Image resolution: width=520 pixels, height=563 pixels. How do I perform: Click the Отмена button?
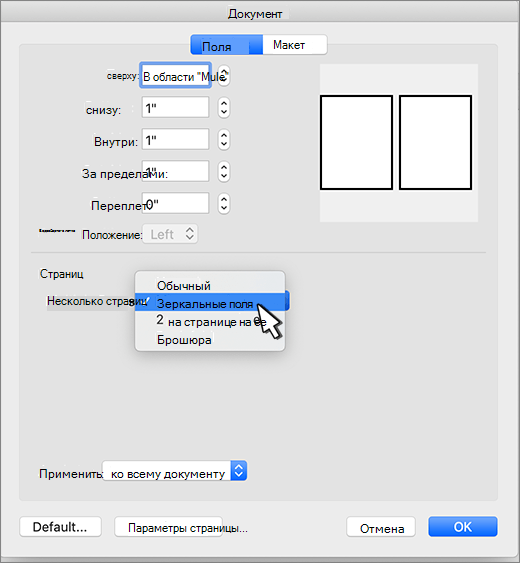click(x=381, y=527)
